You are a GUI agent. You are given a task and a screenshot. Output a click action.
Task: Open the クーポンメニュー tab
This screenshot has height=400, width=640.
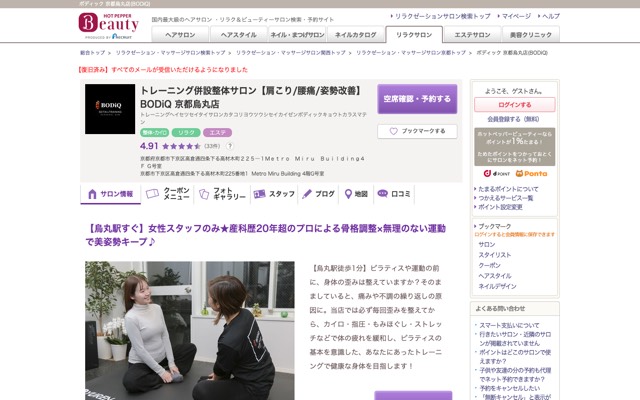pyautogui.click(x=167, y=194)
